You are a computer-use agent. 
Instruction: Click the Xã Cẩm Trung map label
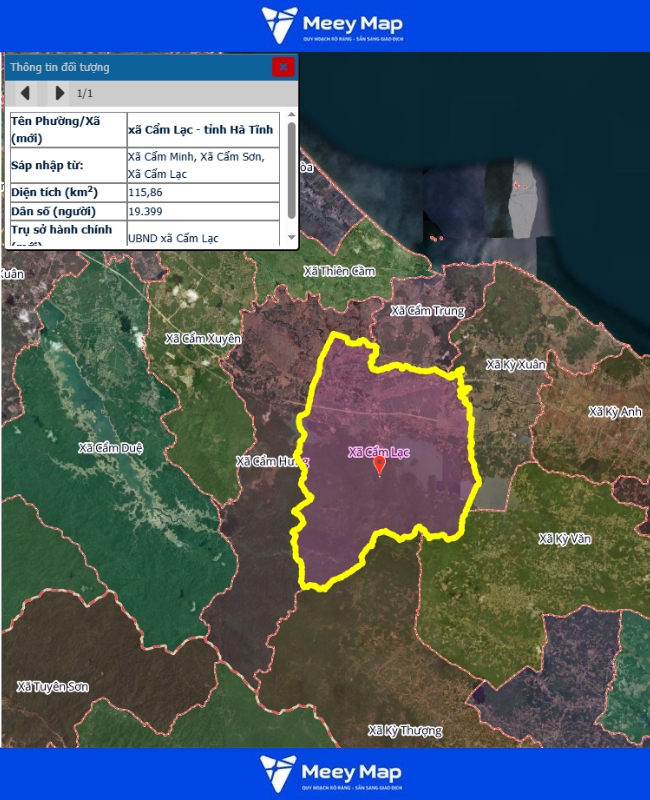point(427,311)
